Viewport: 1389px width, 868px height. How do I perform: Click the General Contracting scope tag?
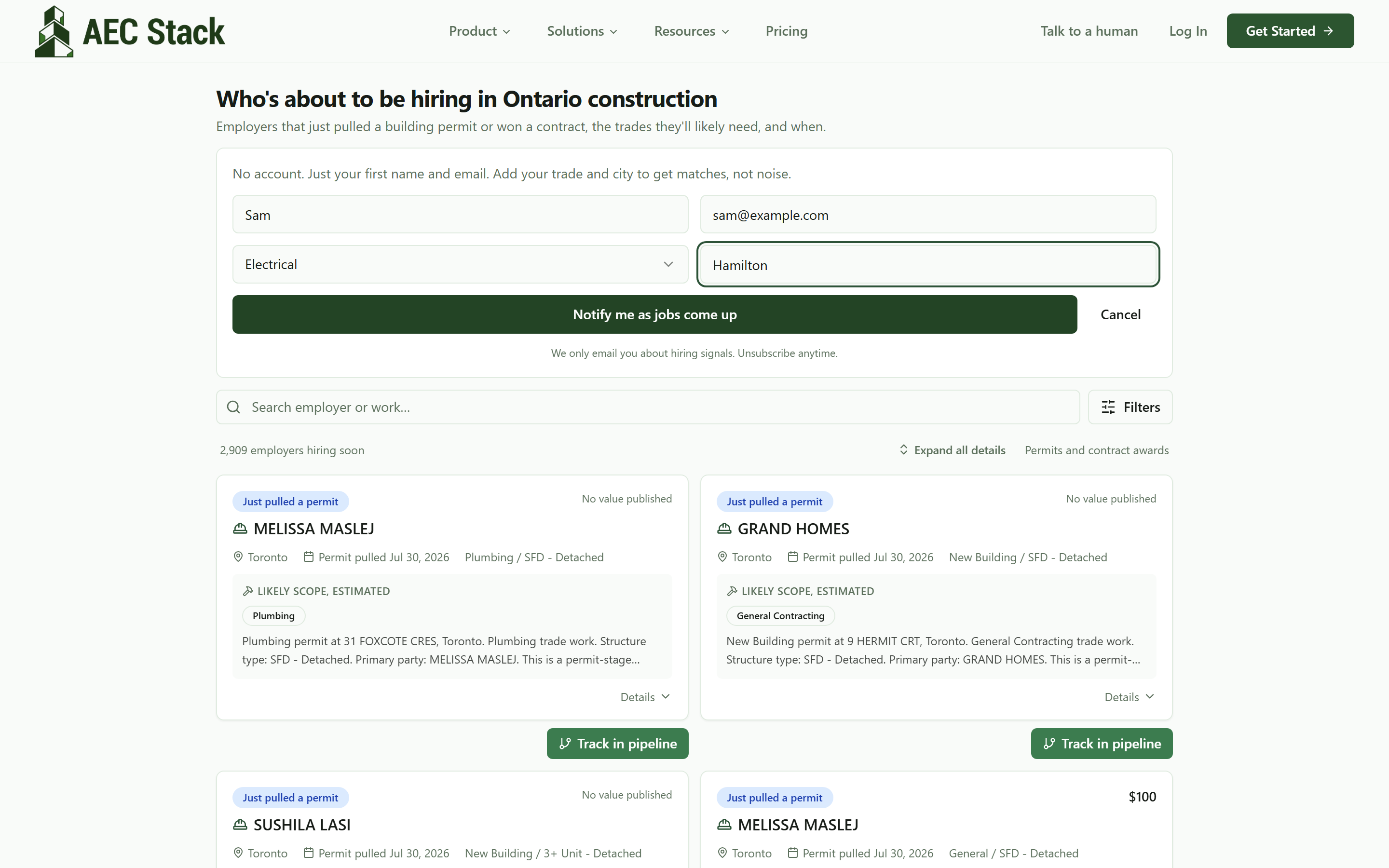(781, 615)
